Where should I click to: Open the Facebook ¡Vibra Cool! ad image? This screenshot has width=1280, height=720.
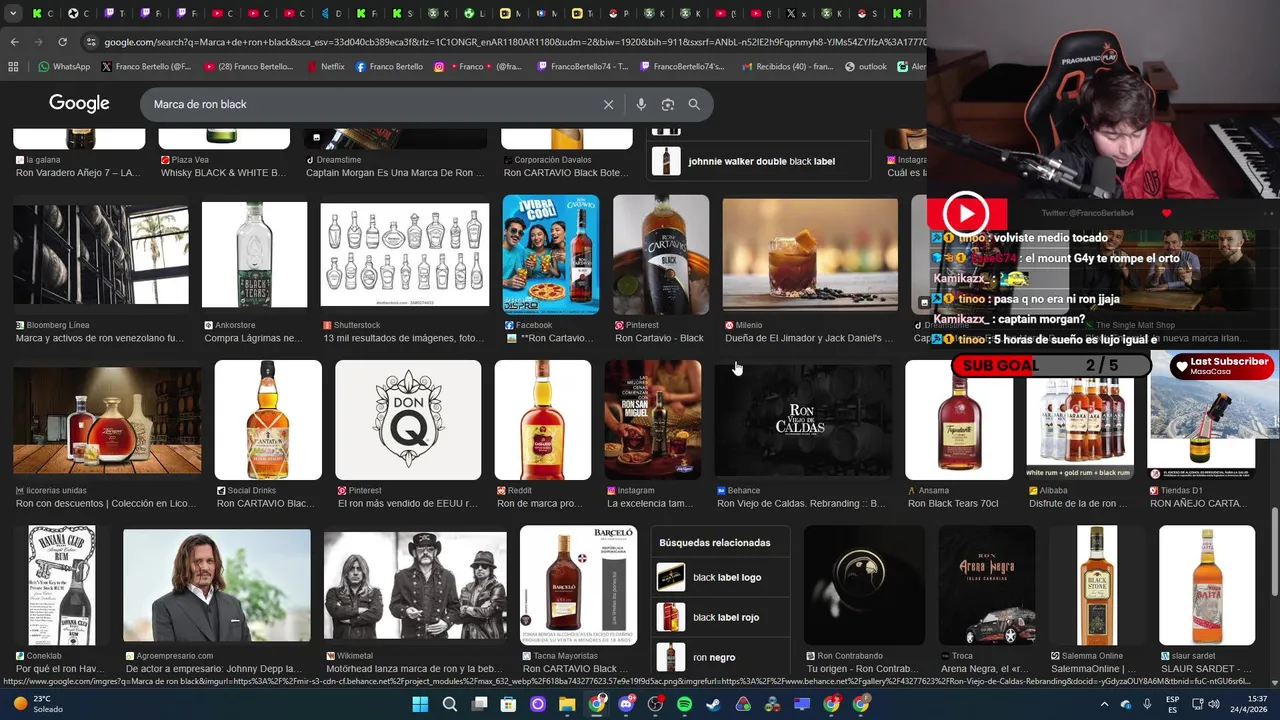pyautogui.click(x=551, y=254)
